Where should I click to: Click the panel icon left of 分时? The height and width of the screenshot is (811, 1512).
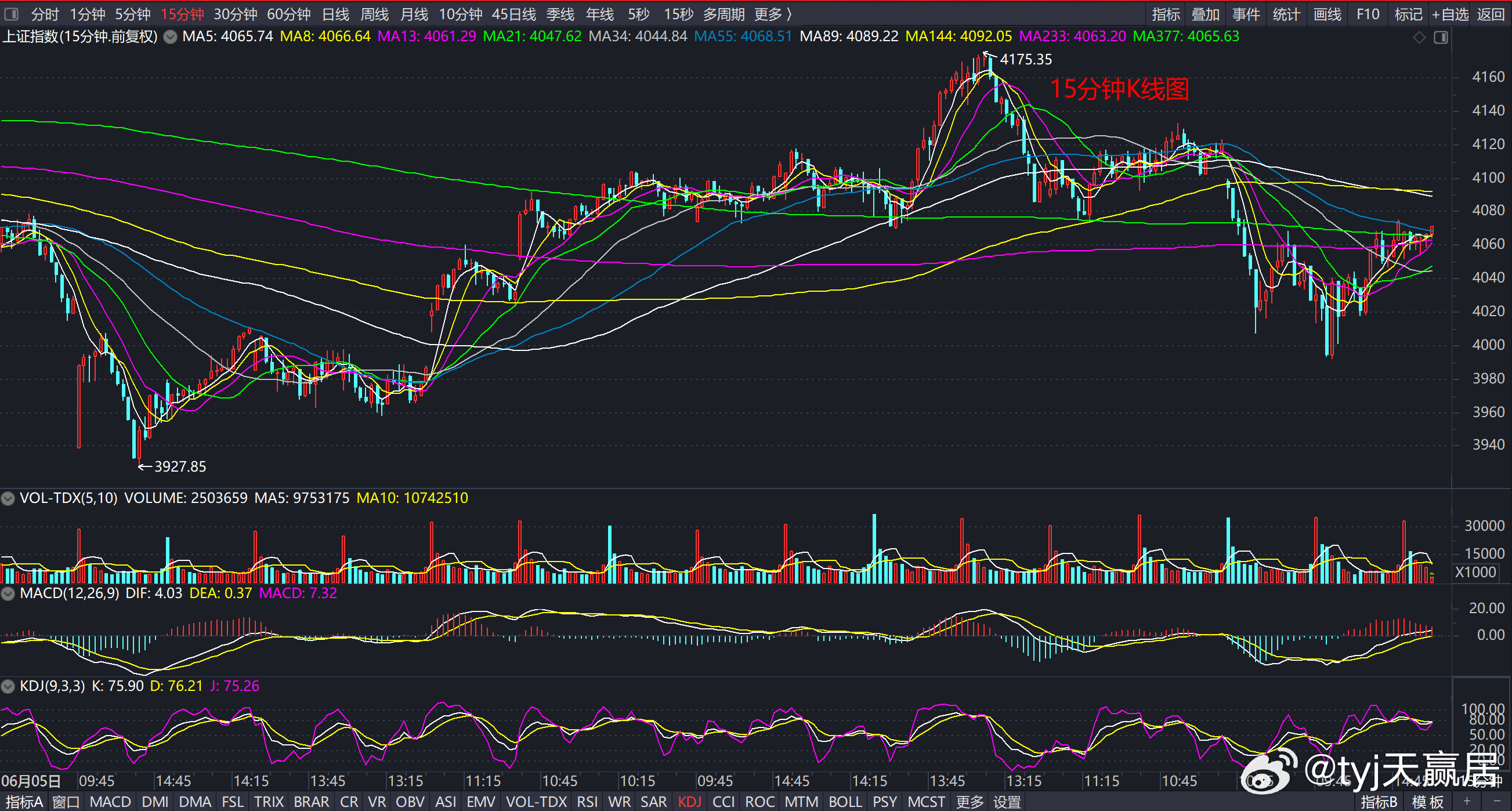tap(11, 13)
